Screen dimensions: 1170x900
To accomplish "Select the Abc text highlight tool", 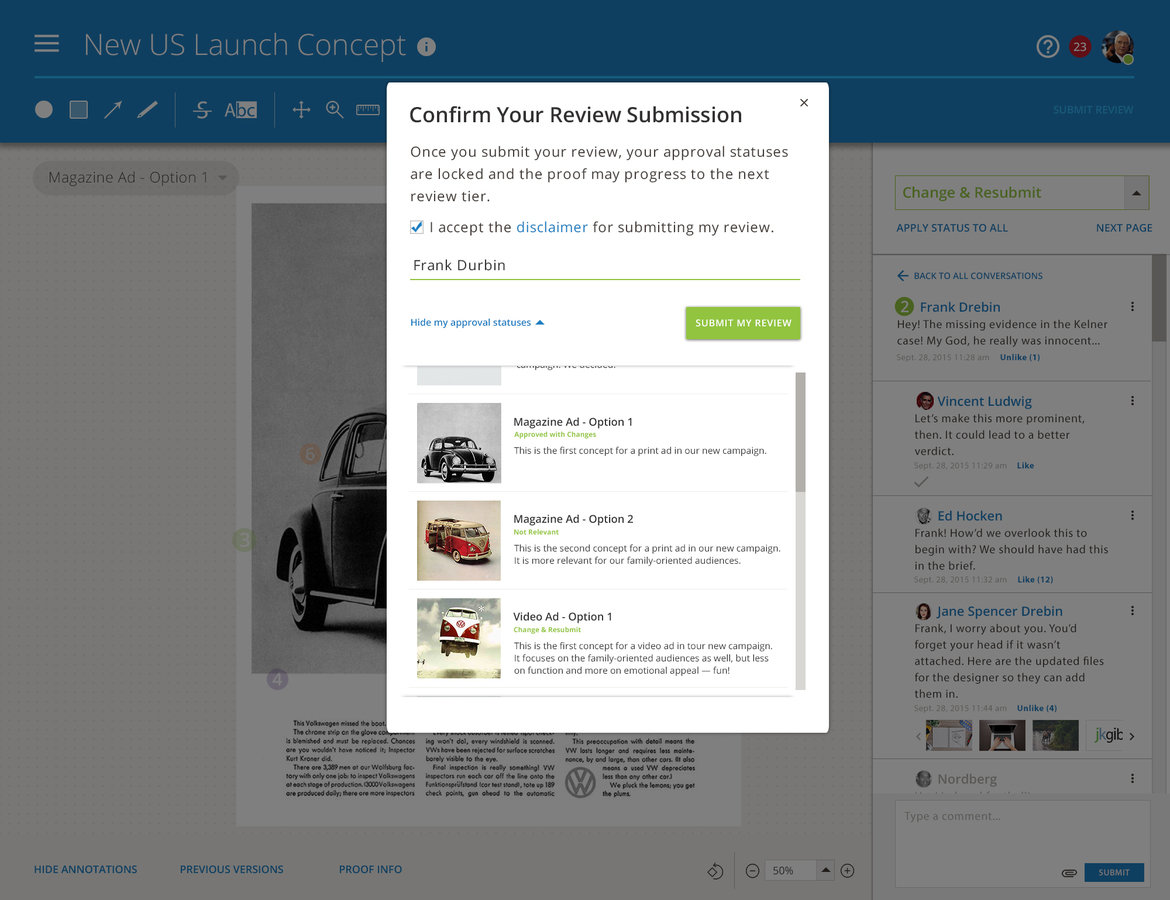I will coord(240,110).
